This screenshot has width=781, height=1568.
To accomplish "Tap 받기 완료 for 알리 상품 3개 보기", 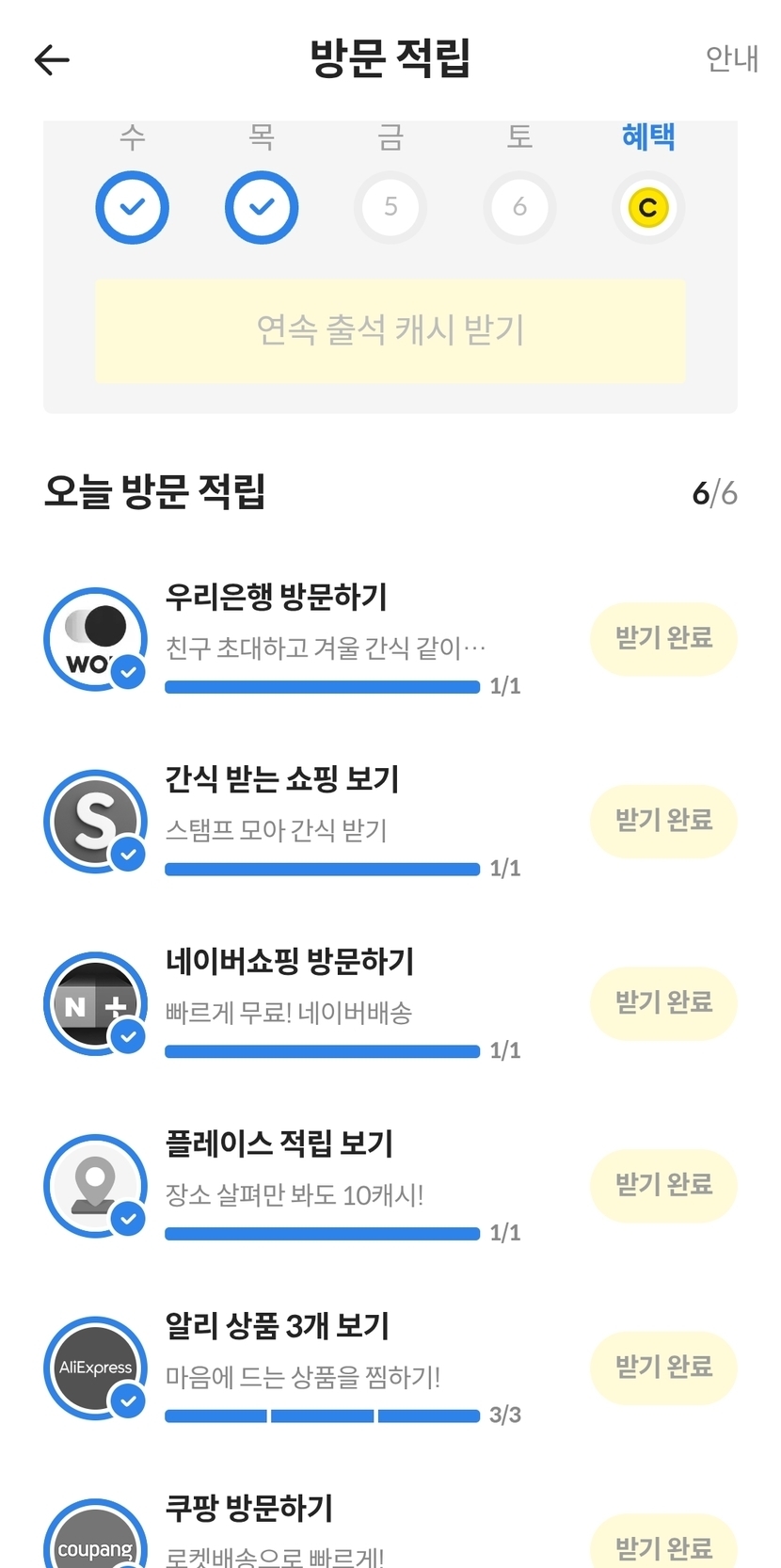I will click(663, 1368).
